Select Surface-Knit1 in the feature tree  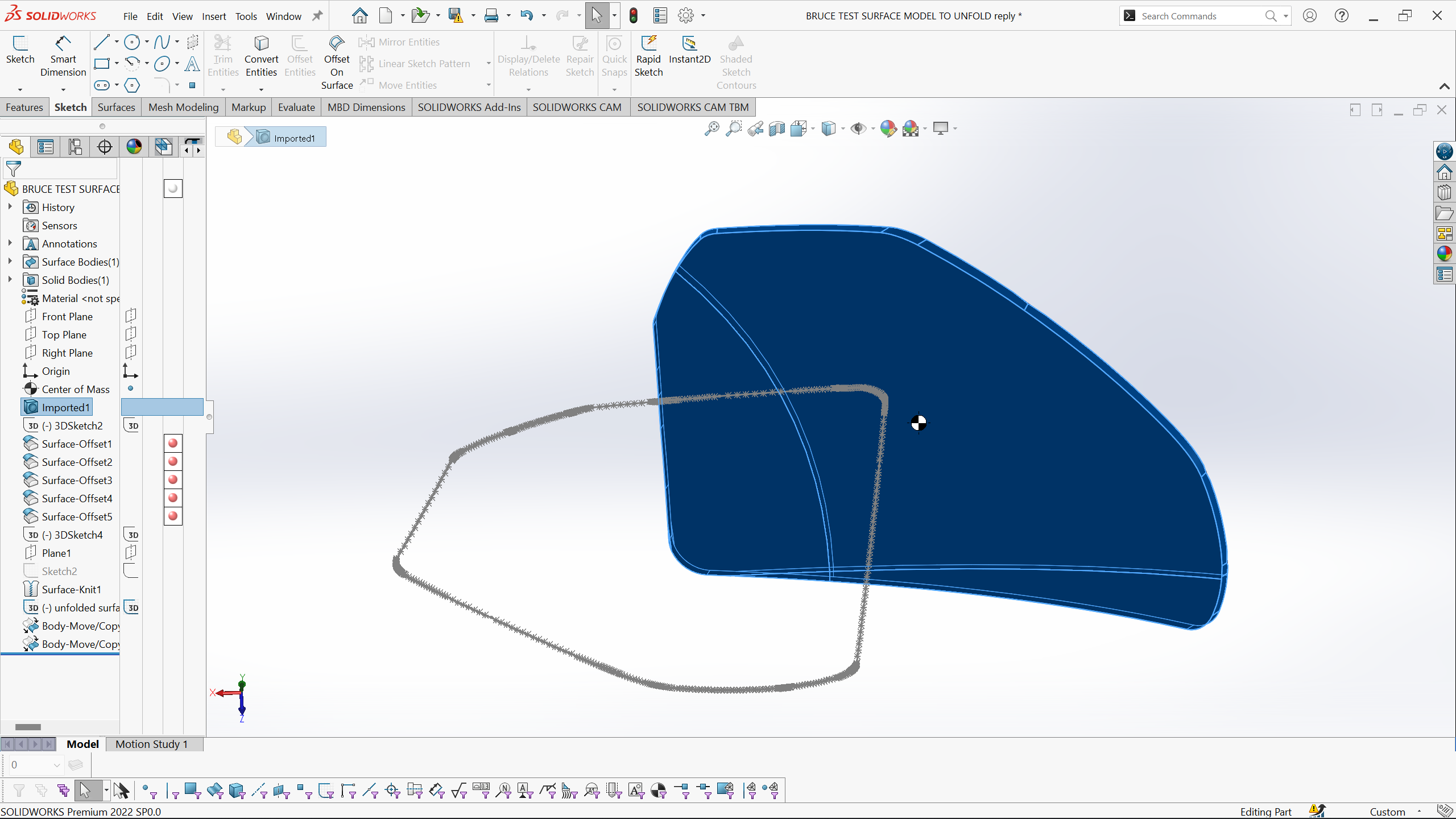(x=72, y=589)
